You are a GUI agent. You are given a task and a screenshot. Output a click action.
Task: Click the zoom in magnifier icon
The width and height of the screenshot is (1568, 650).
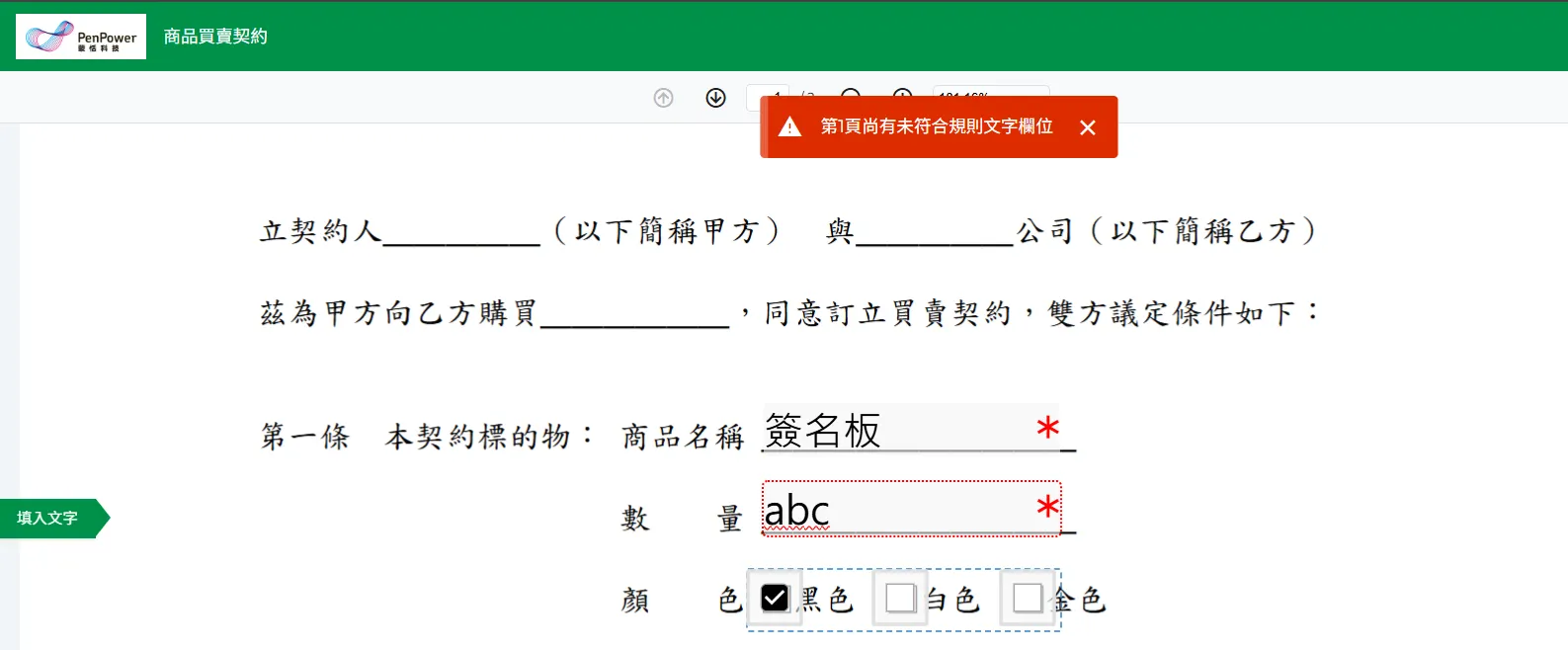902,92
